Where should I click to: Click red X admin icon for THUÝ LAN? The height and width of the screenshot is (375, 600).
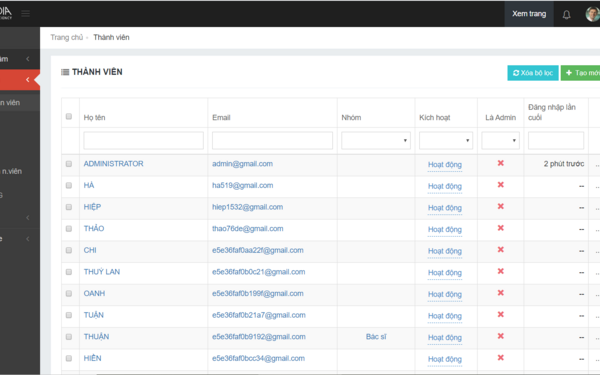click(501, 271)
